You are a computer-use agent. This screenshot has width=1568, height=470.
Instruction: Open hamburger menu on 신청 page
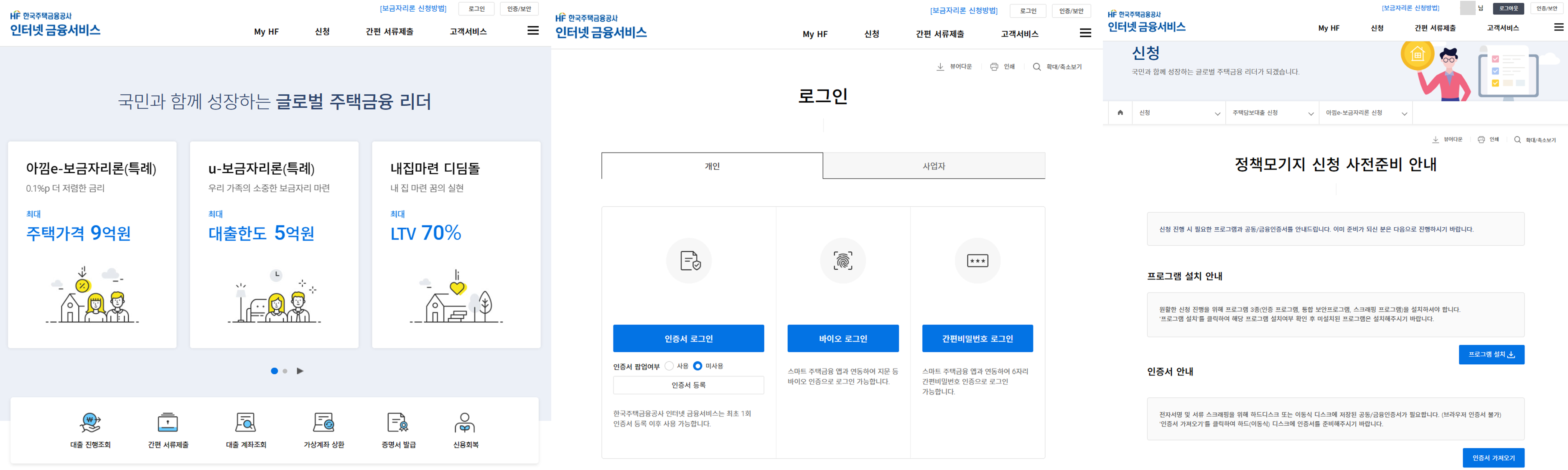pos(1559,27)
